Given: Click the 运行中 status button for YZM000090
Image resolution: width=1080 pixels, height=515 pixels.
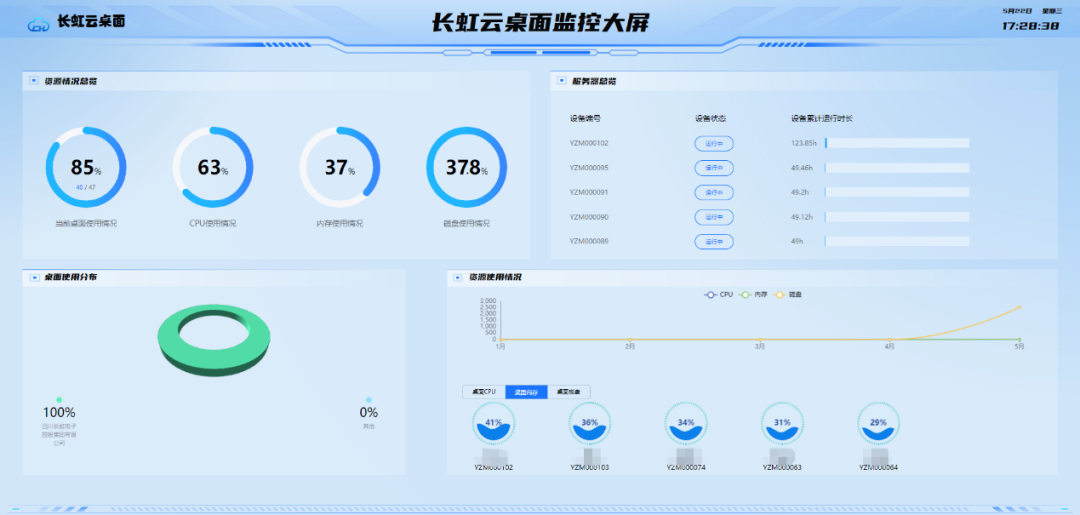Looking at the screenshot, I should pos(714,217).
